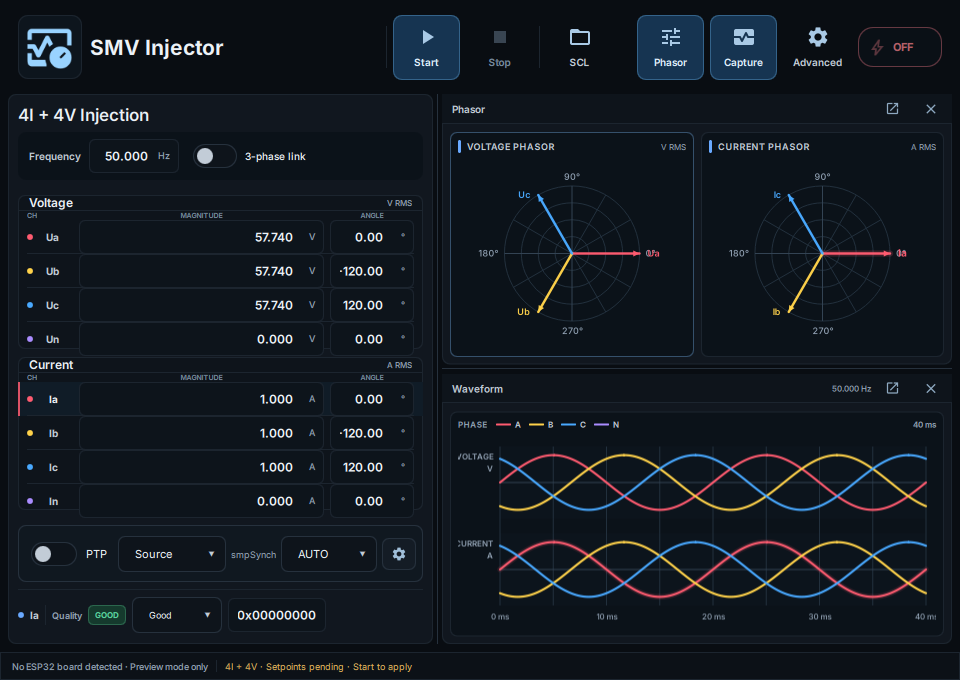Pop out the Waveform panel
Image resolution: width=960 pixels, height=680 pixels.
893,389
